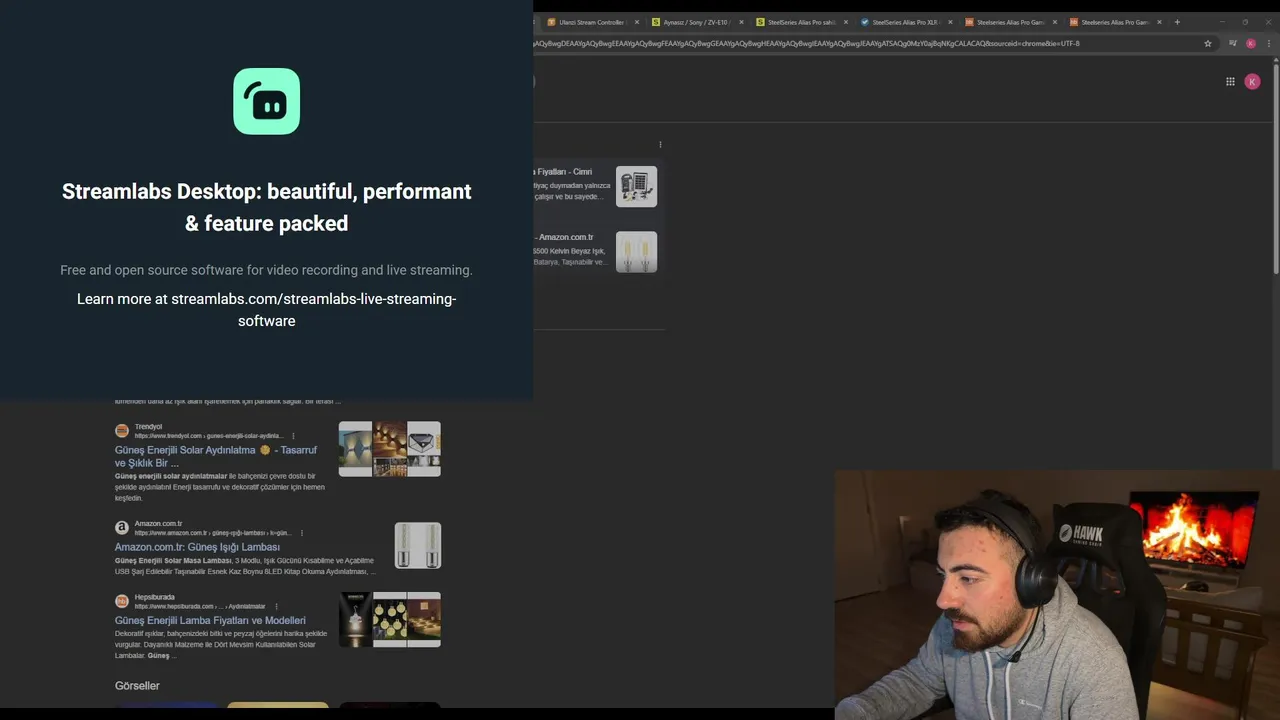1280x720 pixels.
Task: Bookmark this page with the star icon
Action: point(1208,43)
